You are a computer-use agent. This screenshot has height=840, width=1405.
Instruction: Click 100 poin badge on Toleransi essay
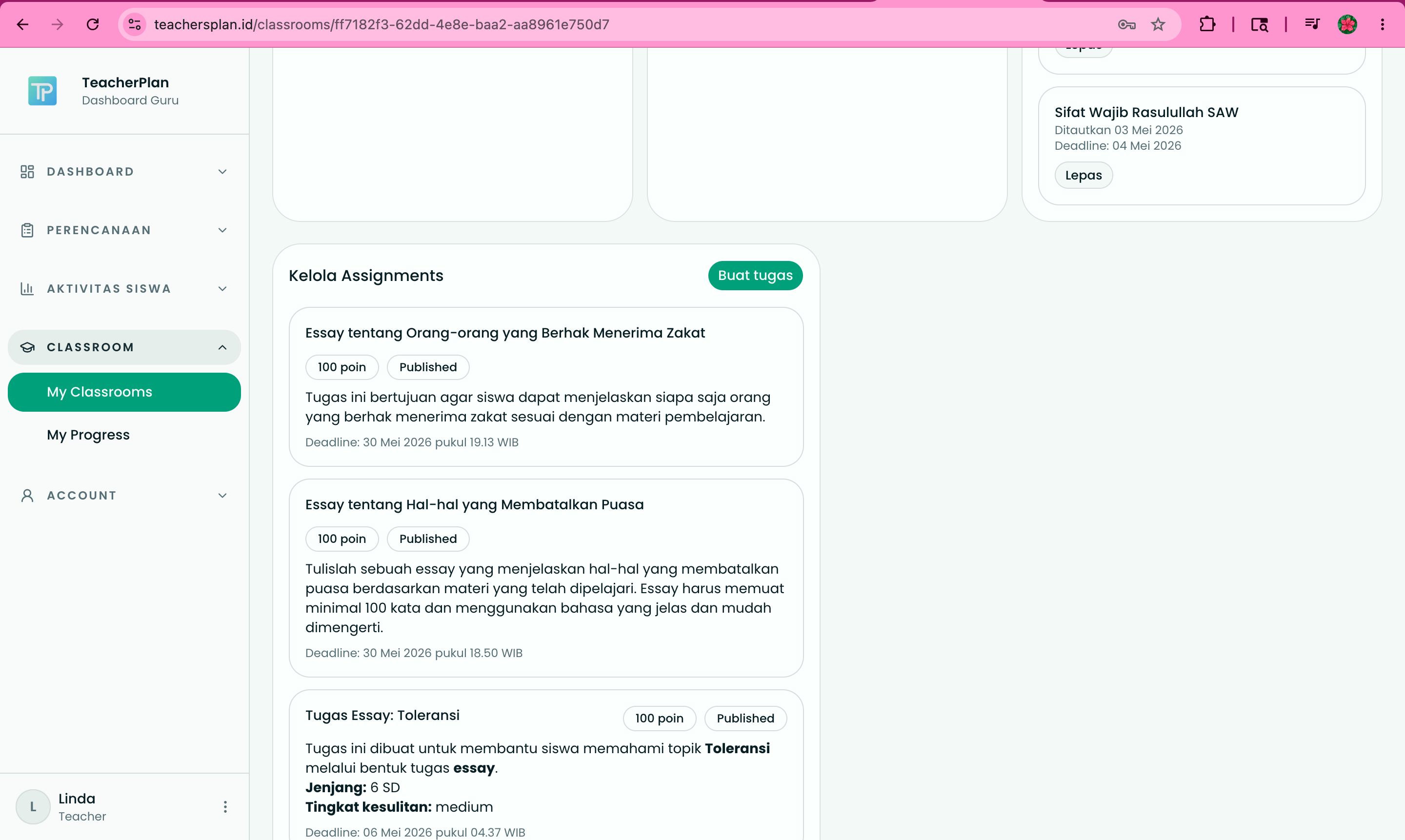660,718
